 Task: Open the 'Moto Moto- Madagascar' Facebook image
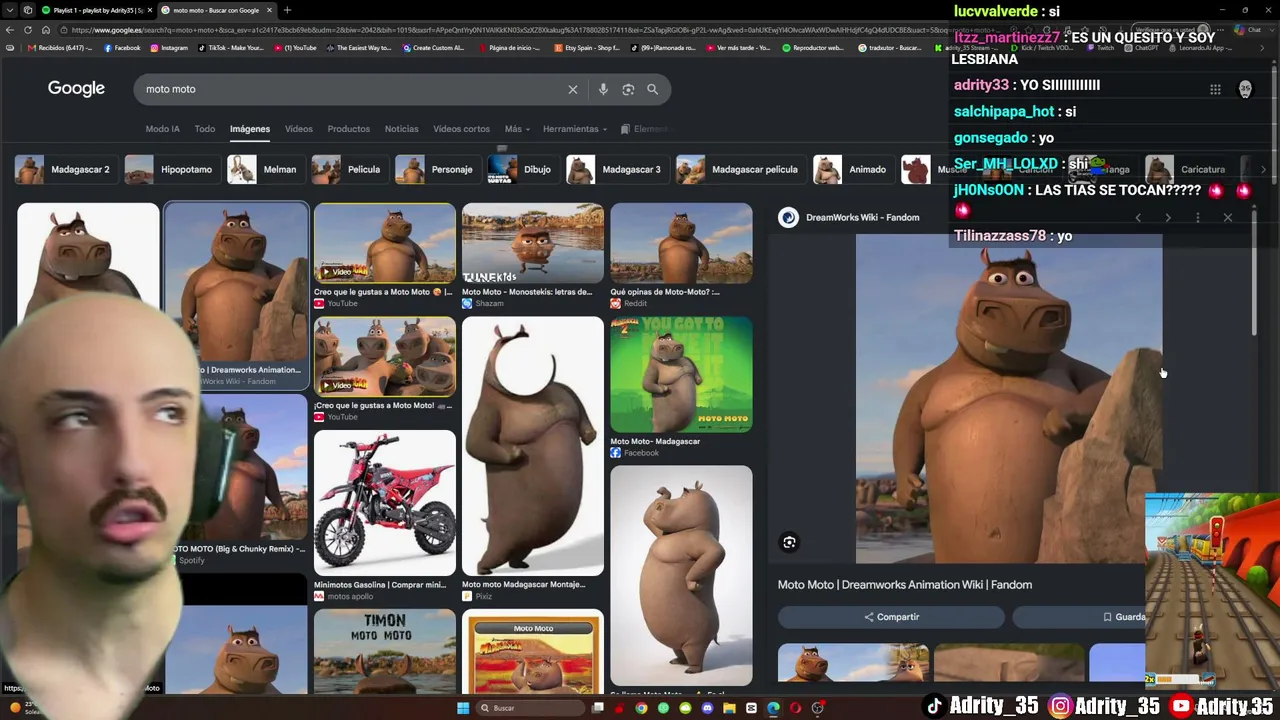click(681, 375)
